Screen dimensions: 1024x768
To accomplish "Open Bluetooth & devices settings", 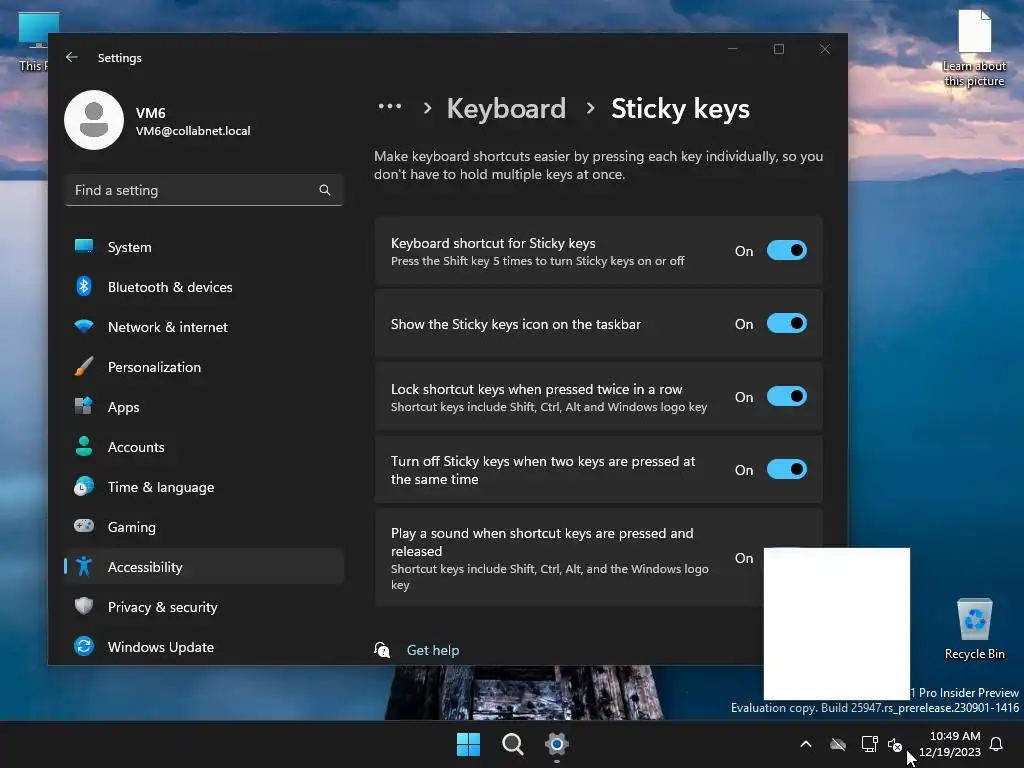I will pos(204,287).
